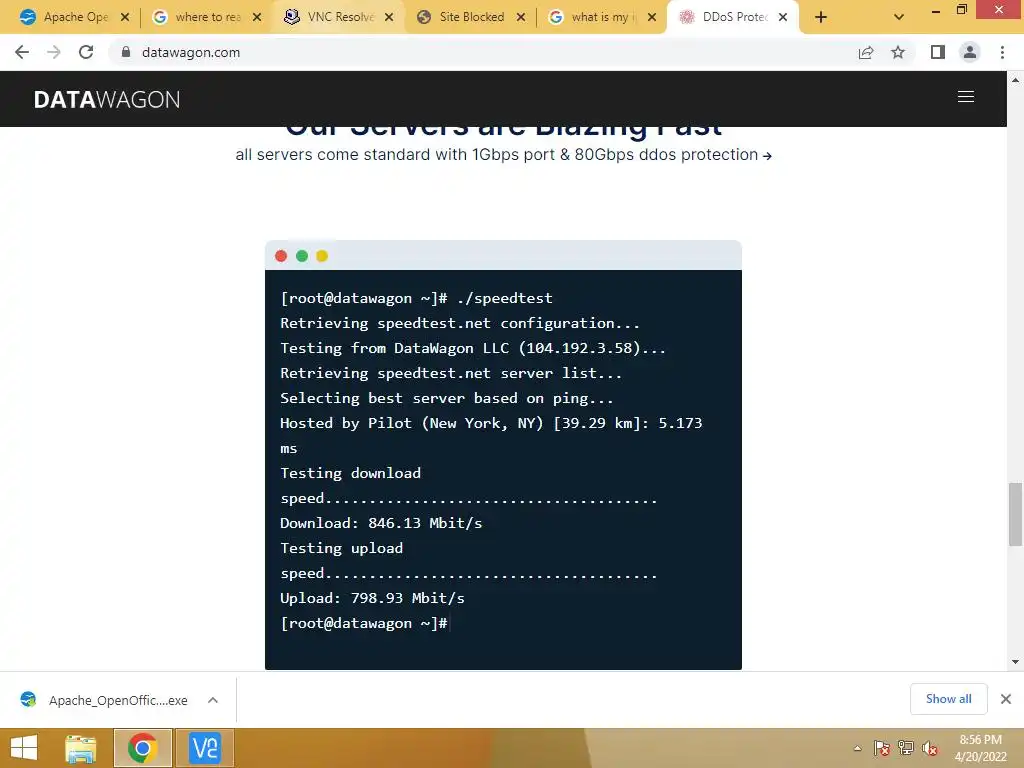Click the vertical scrollbar thumb

(1015, 514)
